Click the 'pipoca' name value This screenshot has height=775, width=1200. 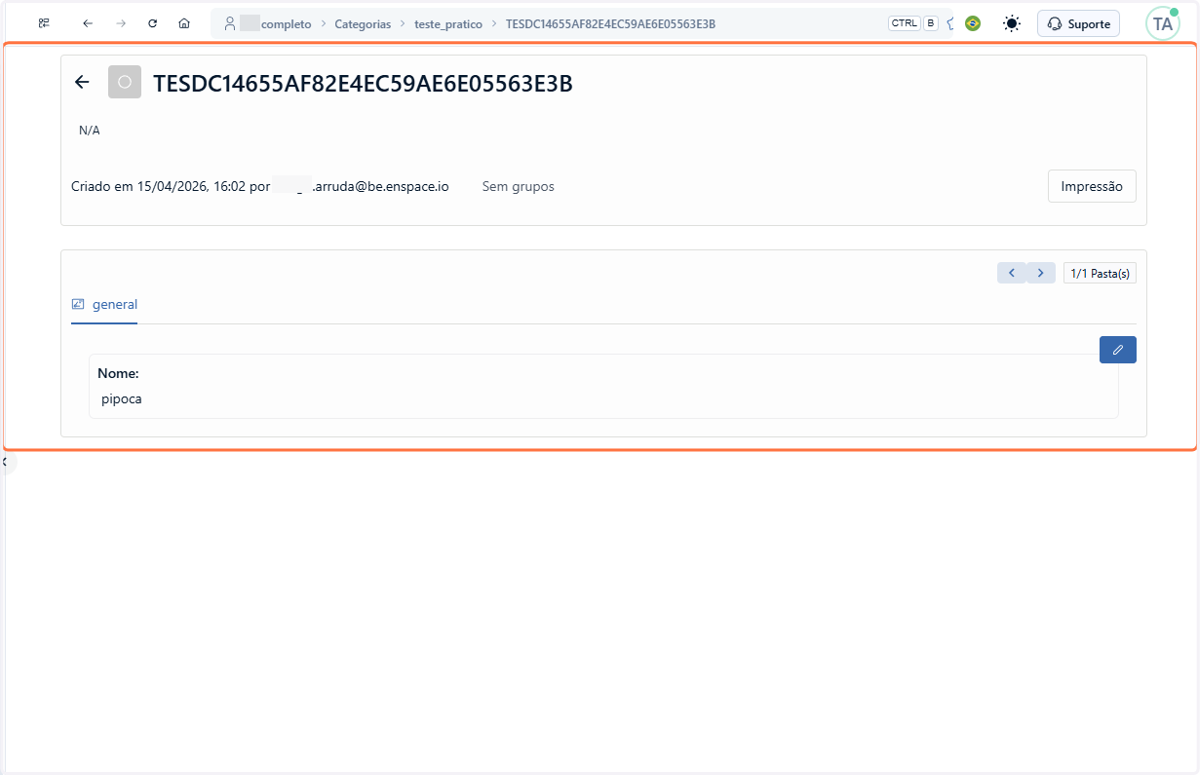pos(121,399)
